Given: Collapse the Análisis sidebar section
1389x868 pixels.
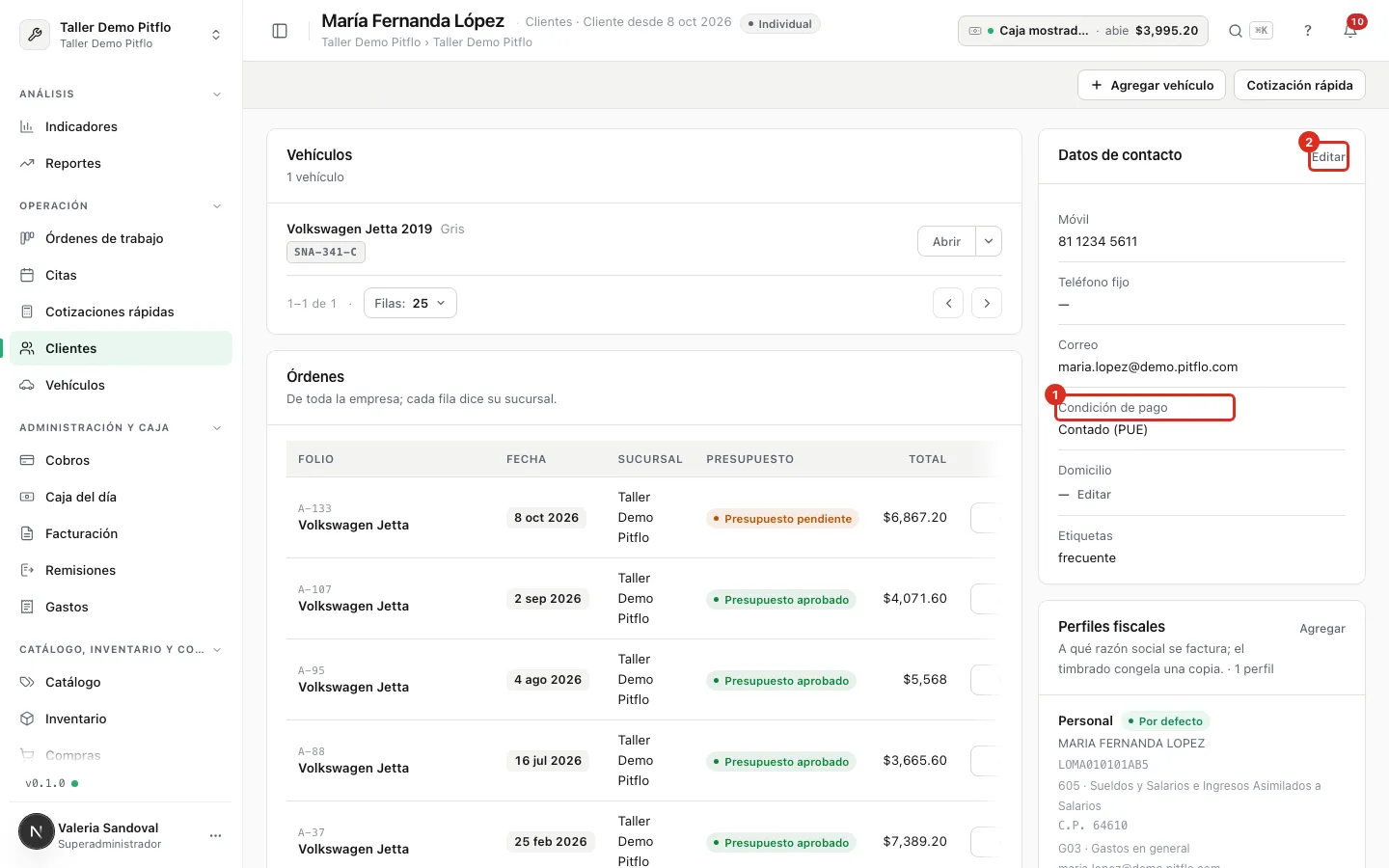Looking at the screenshot, I should click(x=217, y=95).
